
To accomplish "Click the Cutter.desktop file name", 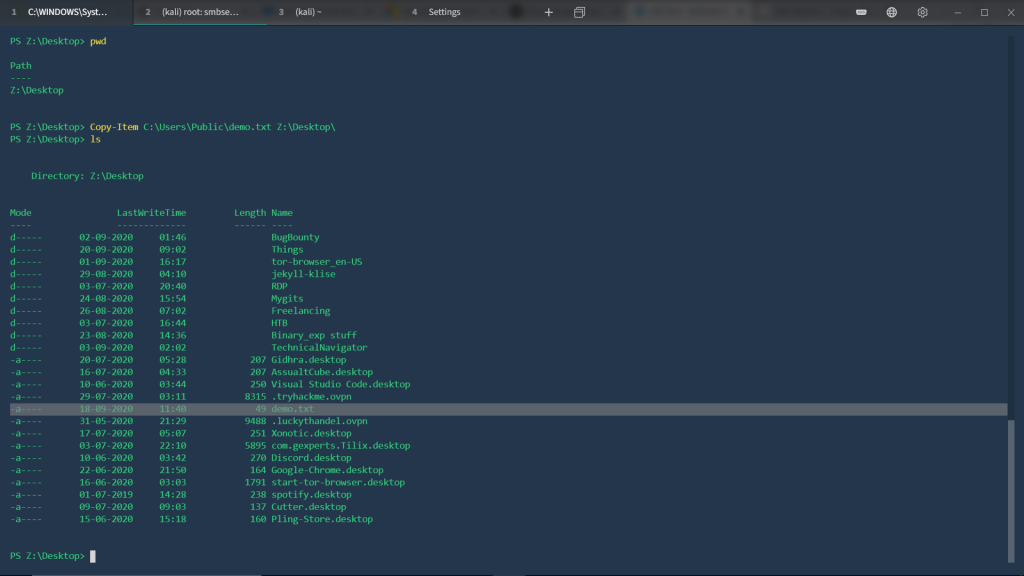I will (x=309, y=507).
